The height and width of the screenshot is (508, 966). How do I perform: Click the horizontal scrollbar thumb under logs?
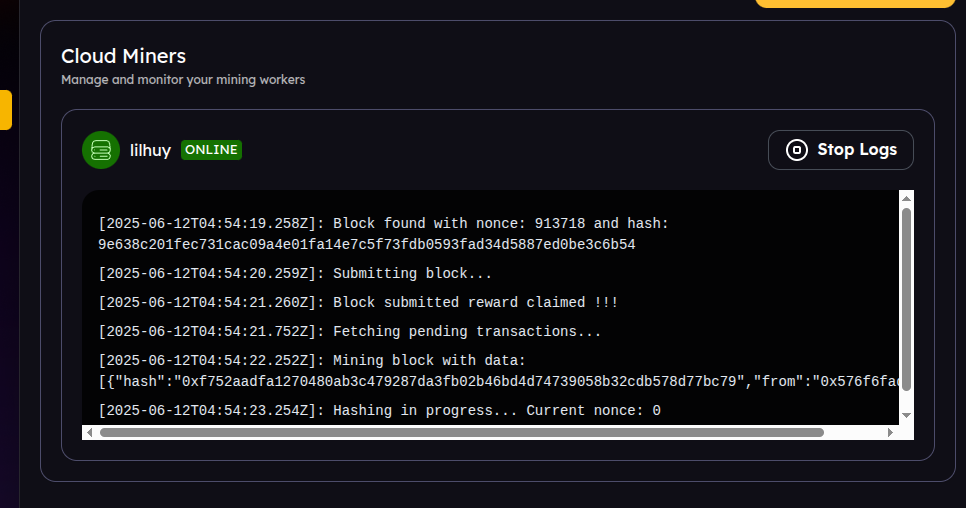point(460,433)
